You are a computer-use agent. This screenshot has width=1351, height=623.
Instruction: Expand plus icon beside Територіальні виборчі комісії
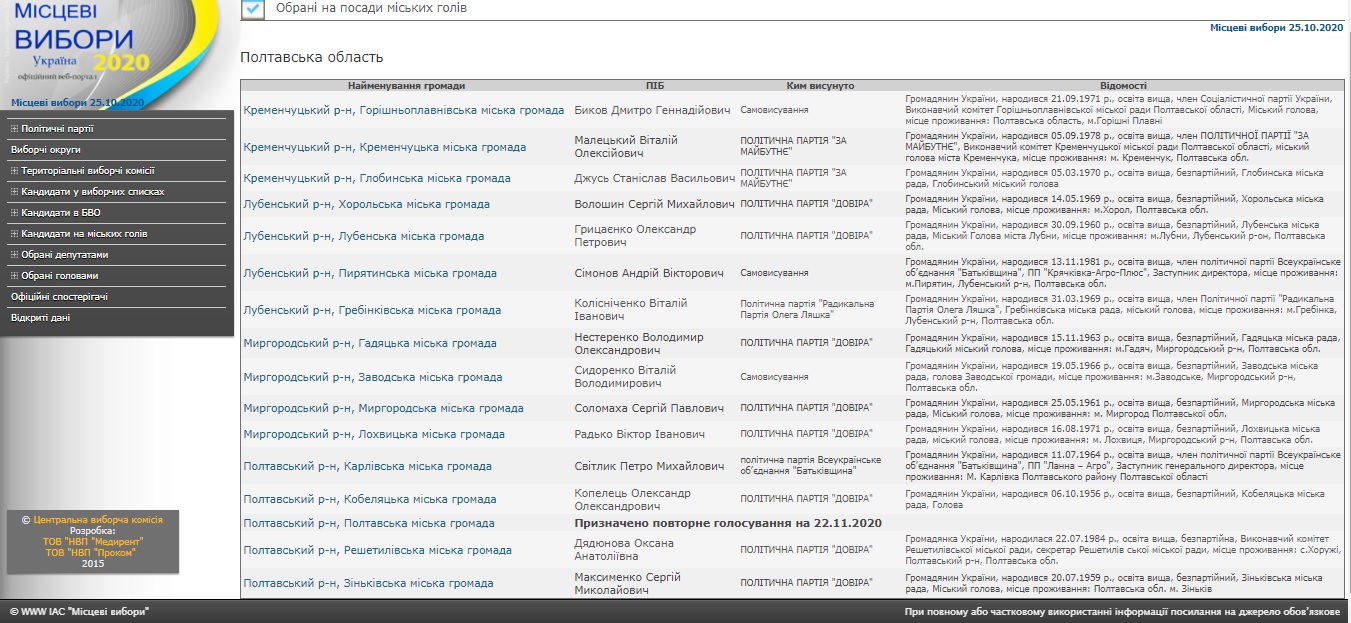(x=14, y=171)
